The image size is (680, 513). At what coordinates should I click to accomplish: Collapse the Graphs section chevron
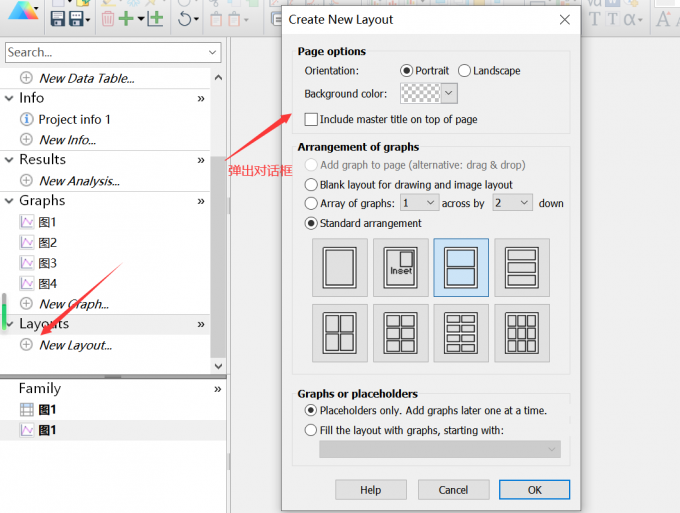tap(9, 201)
